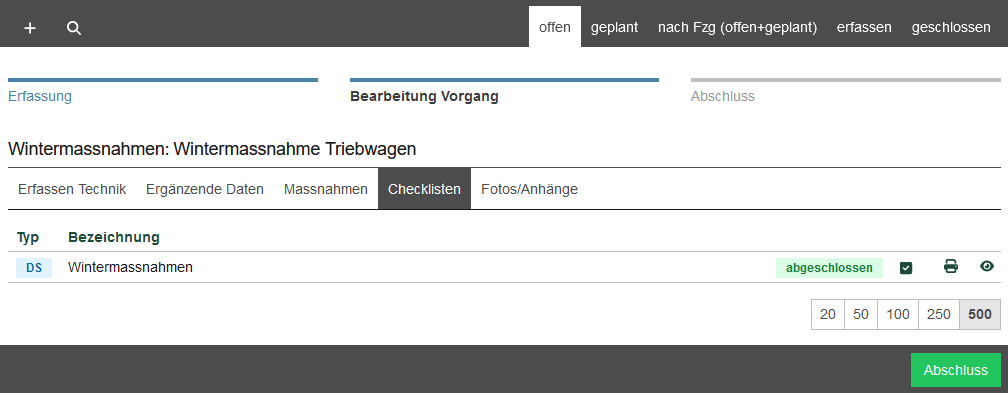Select the Checklisten tab

point(424,189)
